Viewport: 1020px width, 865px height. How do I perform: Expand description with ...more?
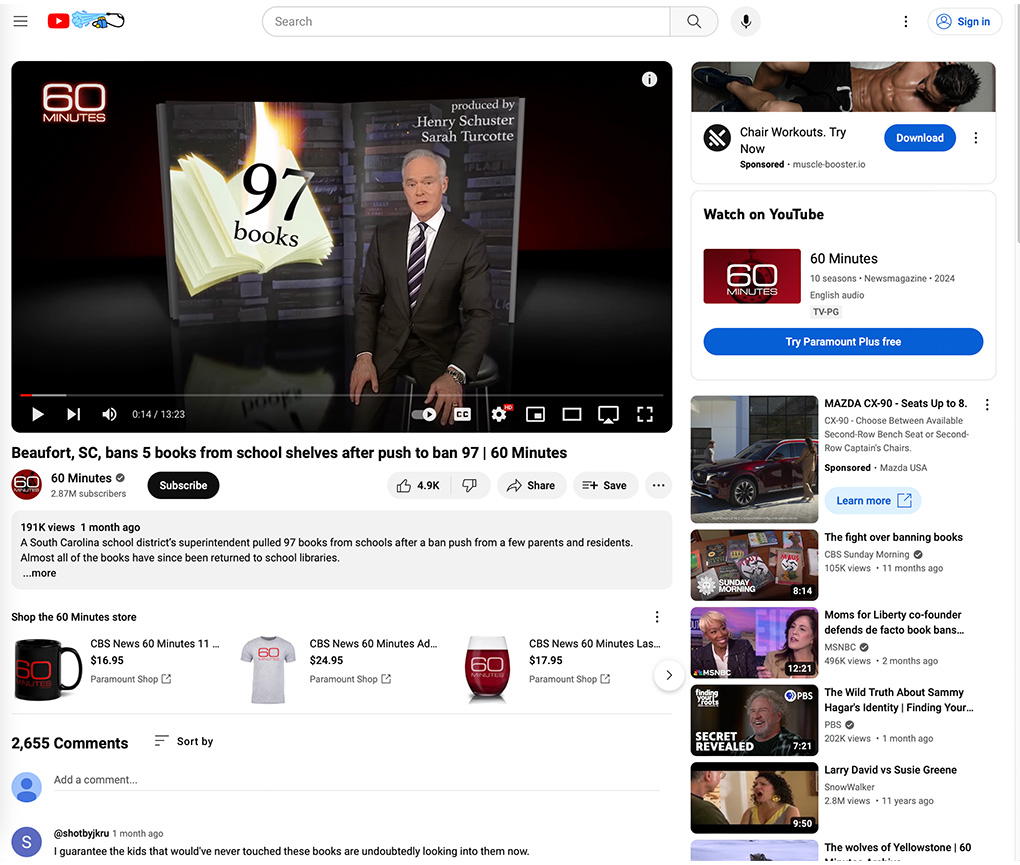coord(39,573)
